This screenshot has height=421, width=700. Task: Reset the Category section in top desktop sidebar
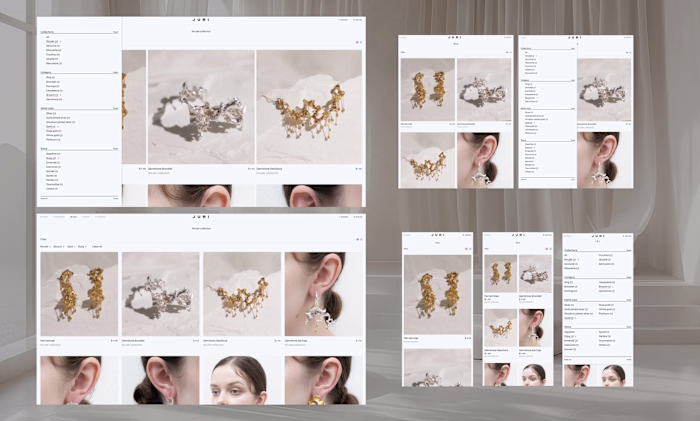[116, 72]
